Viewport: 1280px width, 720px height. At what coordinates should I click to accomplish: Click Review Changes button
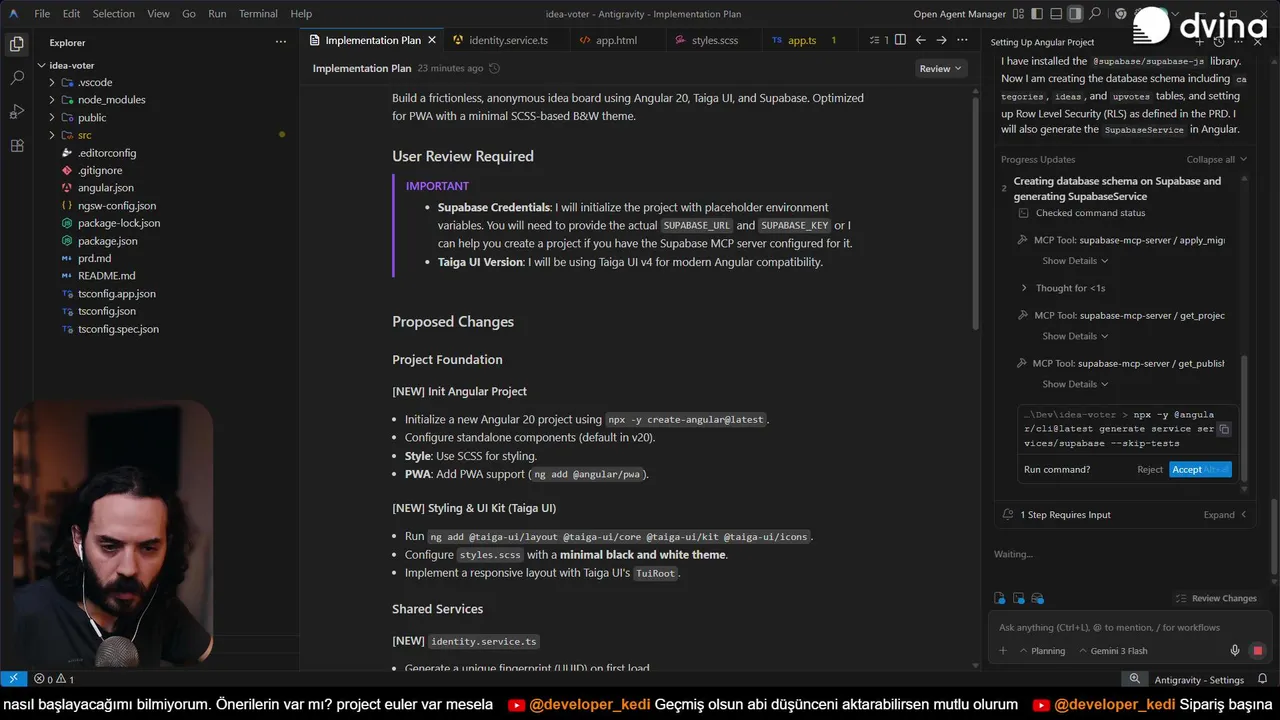[1215, 598]
